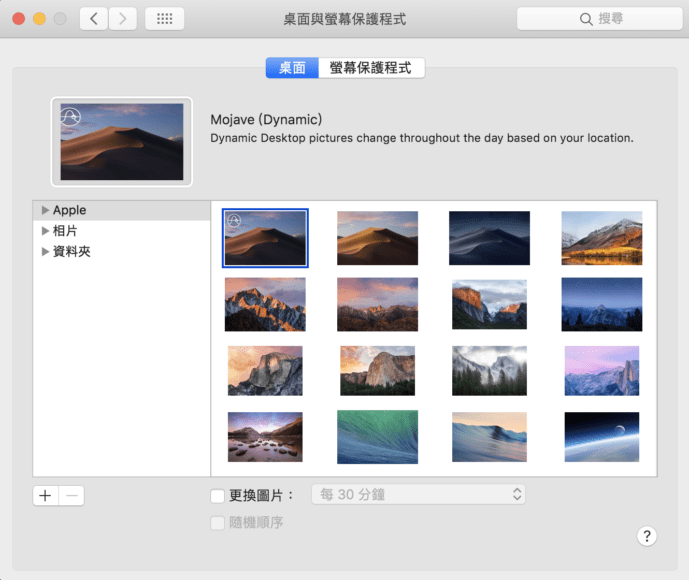Click the search field in the toolbar

click(599, 18)
